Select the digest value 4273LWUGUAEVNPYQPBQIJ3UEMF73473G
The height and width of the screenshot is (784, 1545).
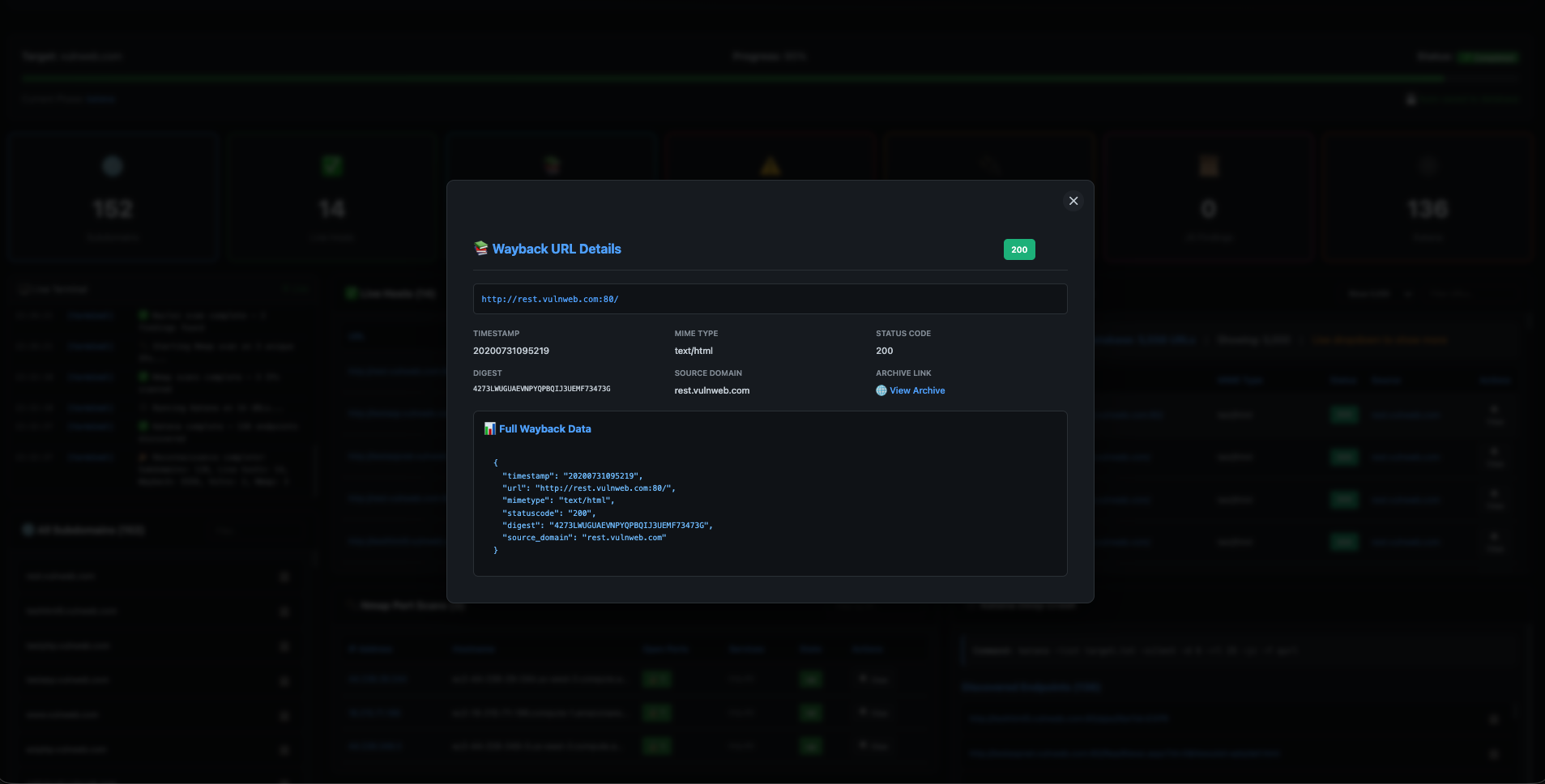(x=542, y=390)
